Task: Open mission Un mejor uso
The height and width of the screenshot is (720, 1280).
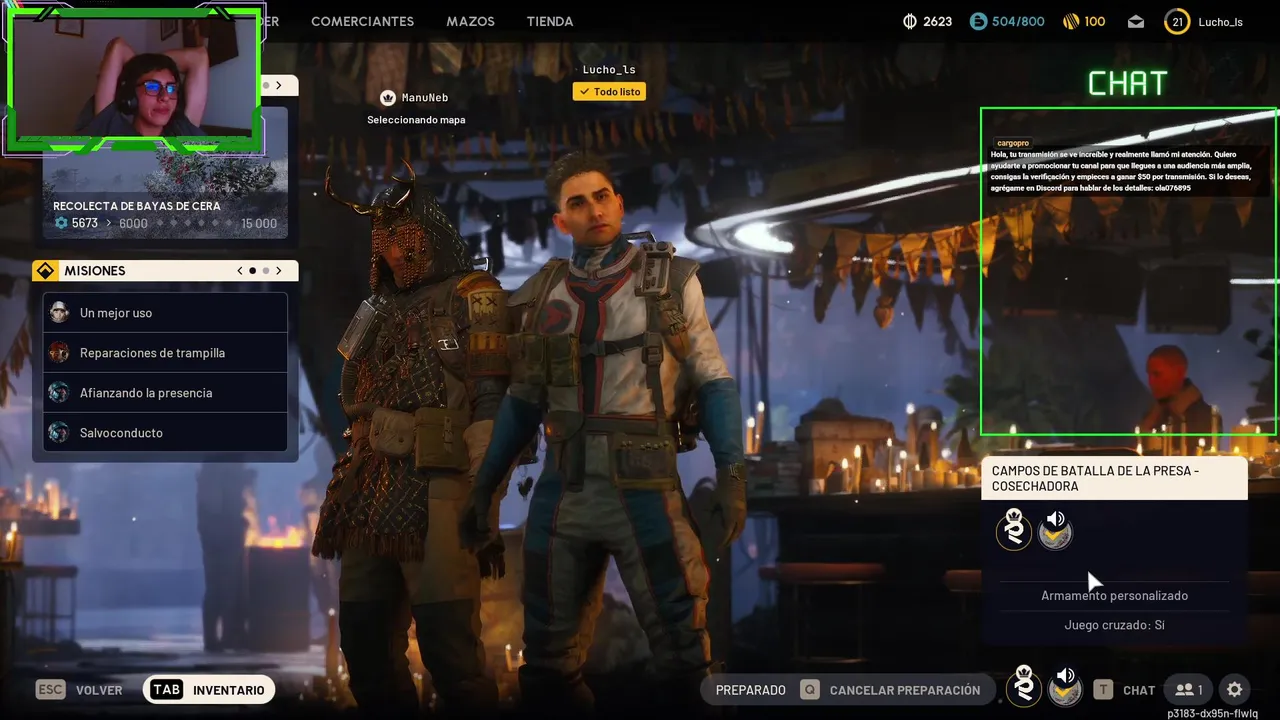Action: (165, 313)
